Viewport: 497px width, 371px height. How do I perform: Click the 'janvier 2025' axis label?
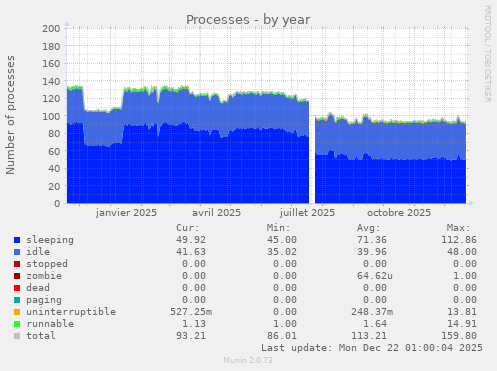coord(126,213)
